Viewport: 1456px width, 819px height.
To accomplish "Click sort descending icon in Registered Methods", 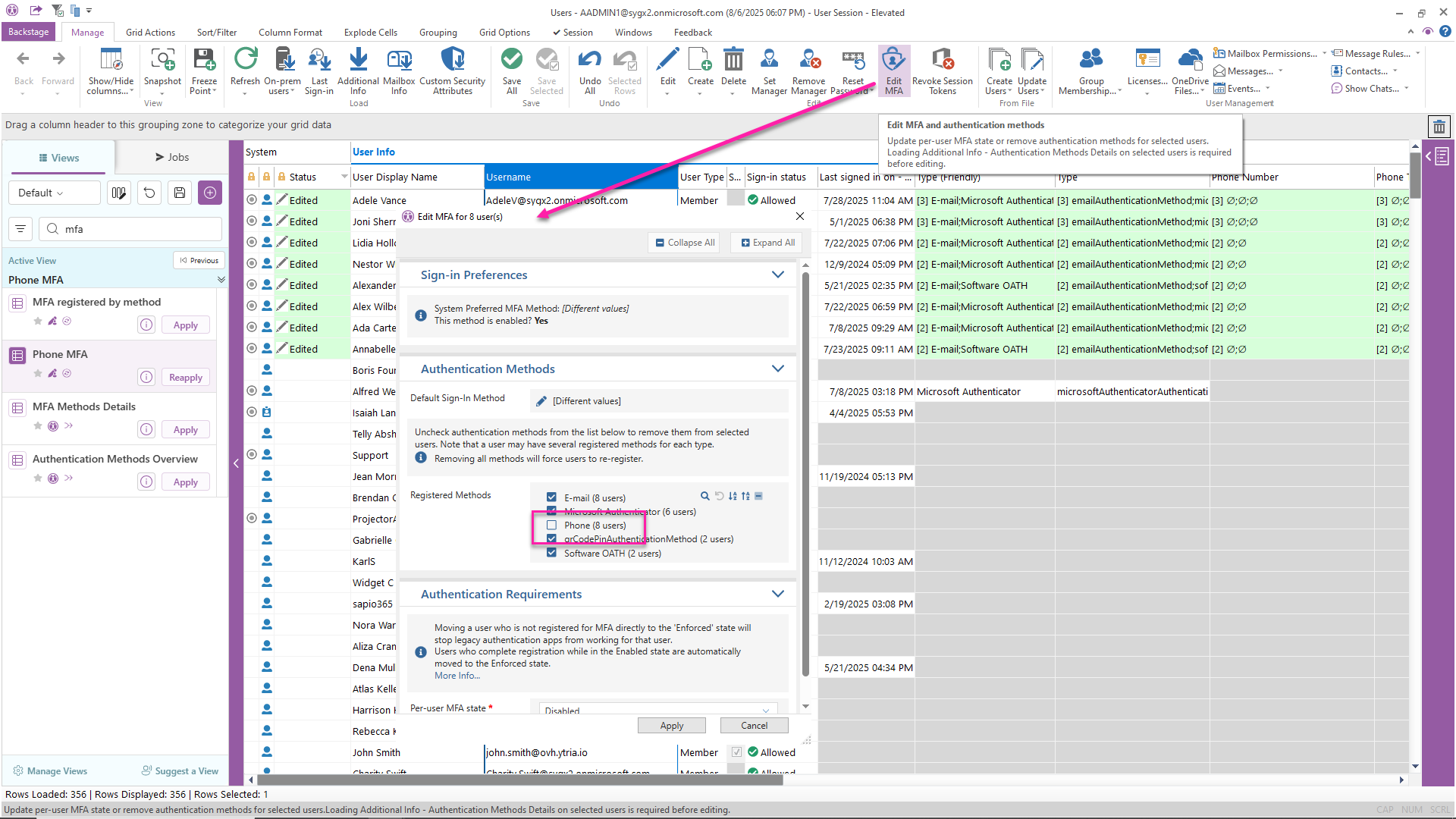I will 745,496.
